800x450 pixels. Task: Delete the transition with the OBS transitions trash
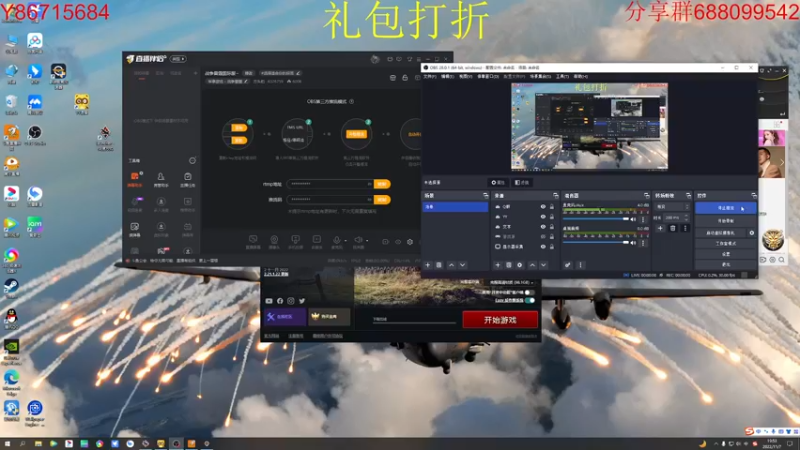click(x=672, y=229)
